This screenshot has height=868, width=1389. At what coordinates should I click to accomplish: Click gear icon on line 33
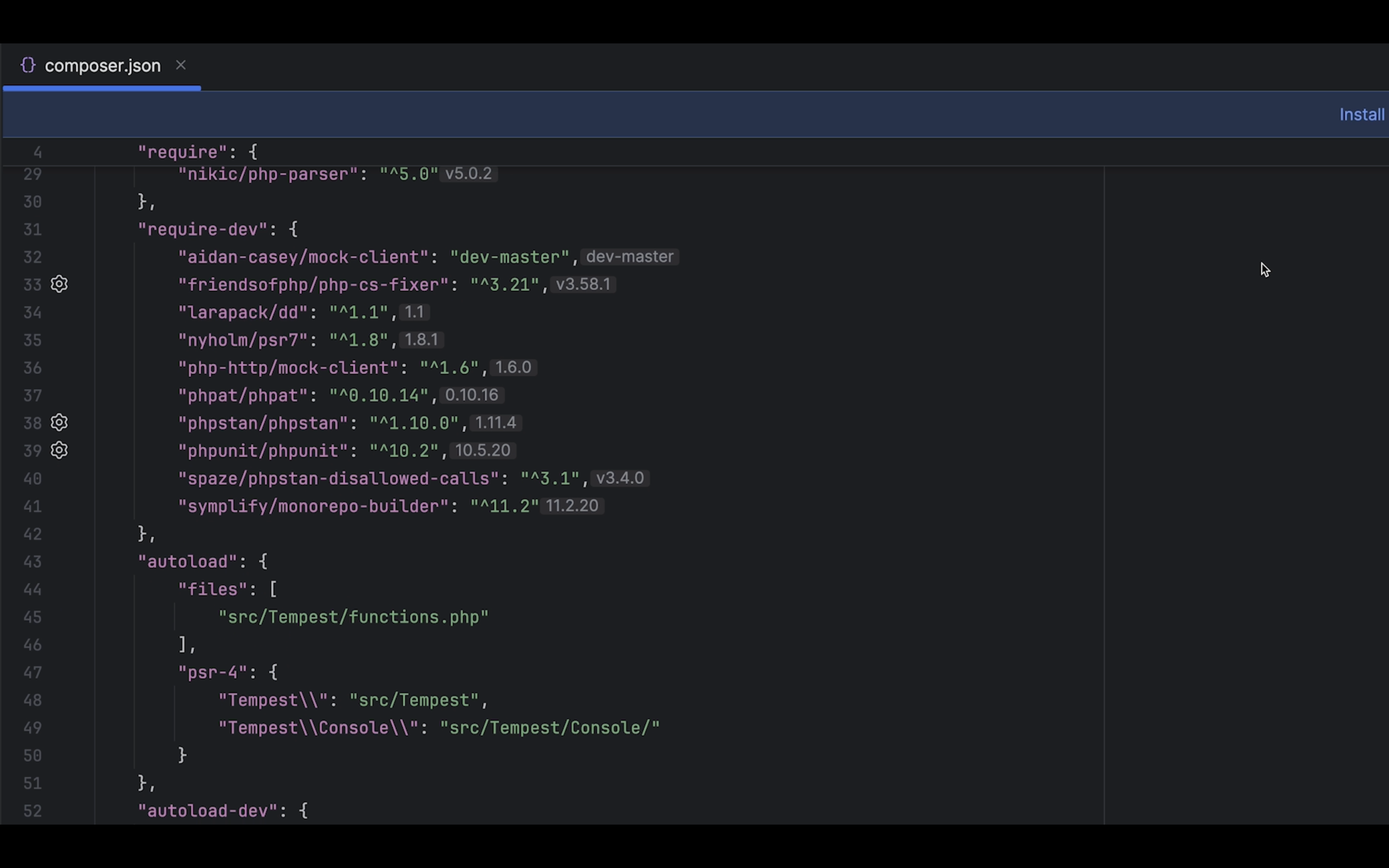pos(59,284)
